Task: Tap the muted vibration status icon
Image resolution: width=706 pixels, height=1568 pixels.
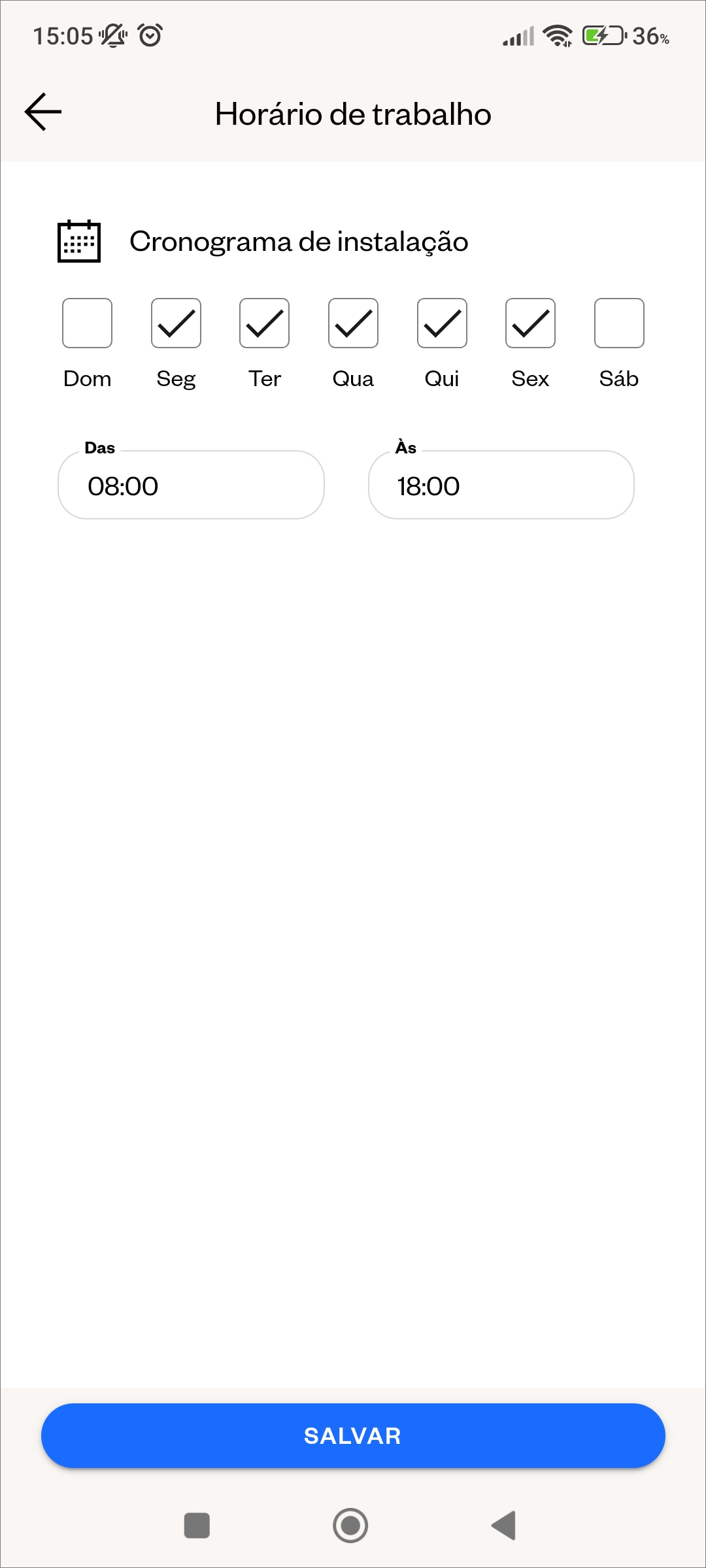Action: coord(113,35)
